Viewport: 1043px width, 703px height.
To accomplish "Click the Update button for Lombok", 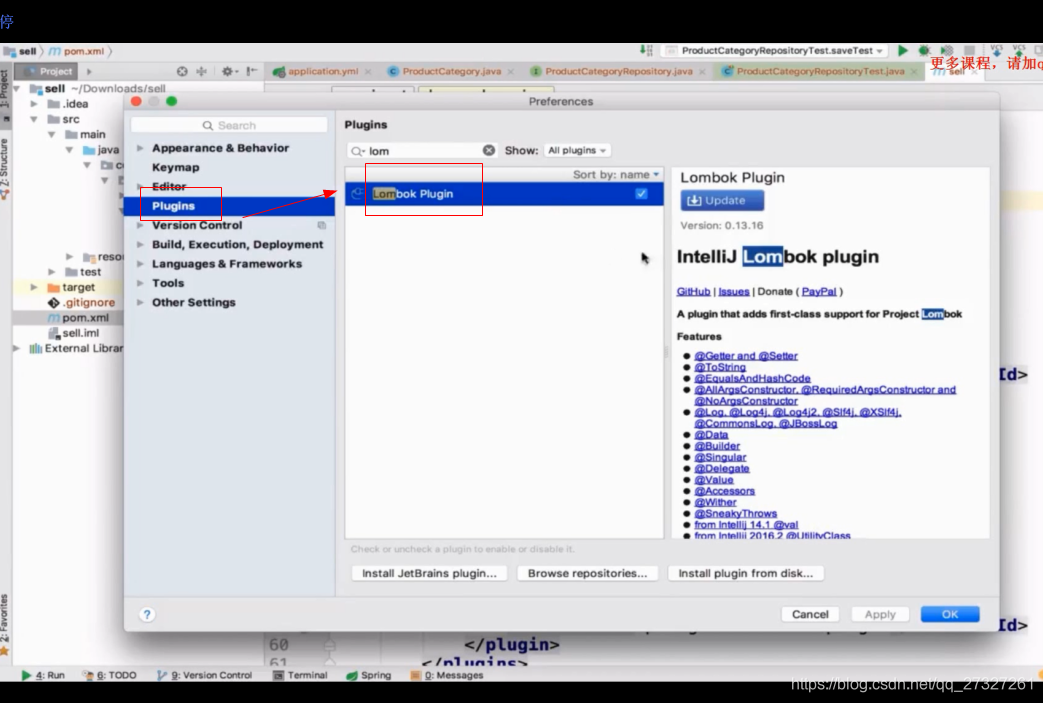I will pos(722,200).
